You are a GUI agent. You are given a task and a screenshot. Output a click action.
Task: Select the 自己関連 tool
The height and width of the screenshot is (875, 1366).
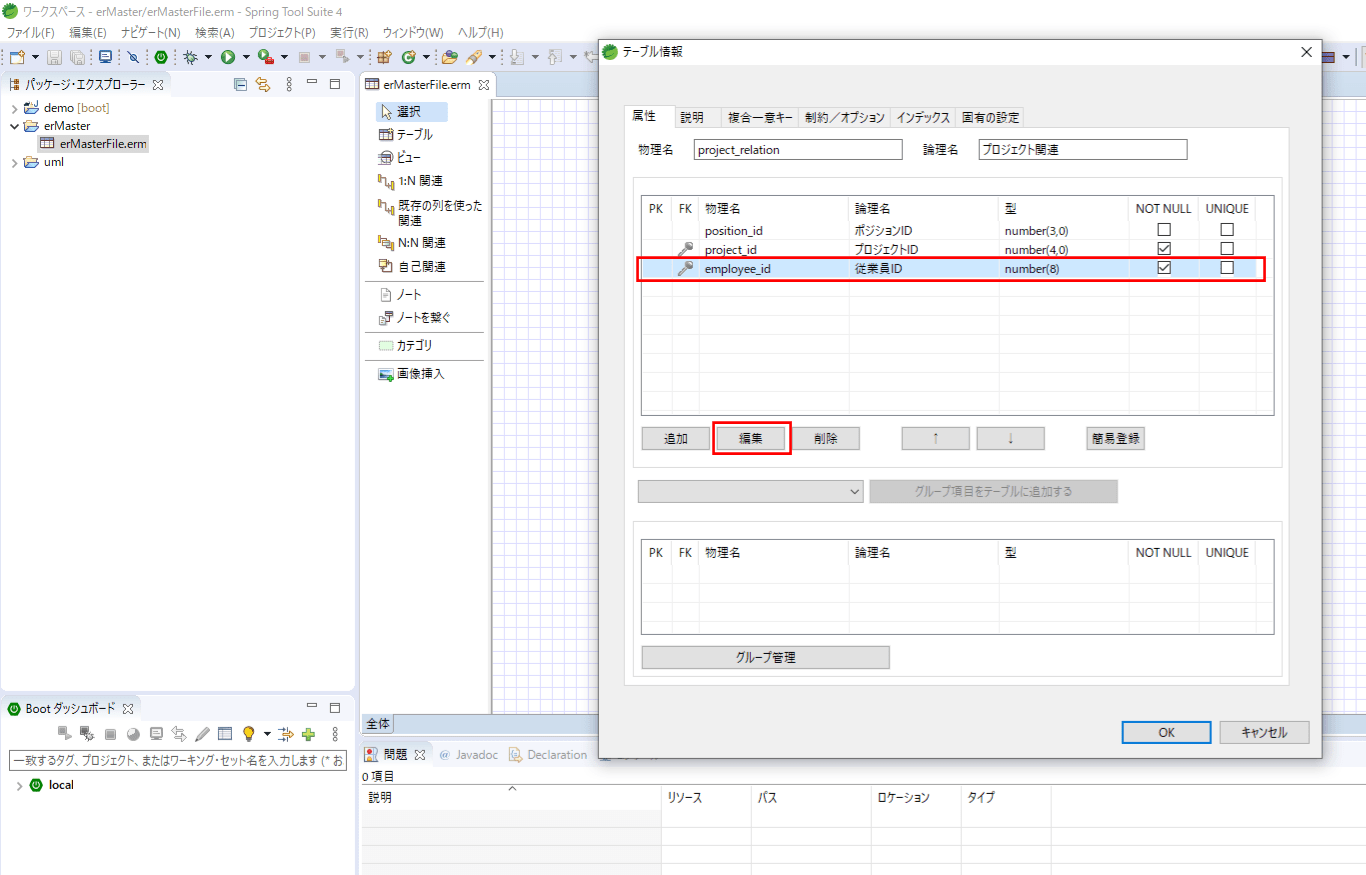click(420, 267)
